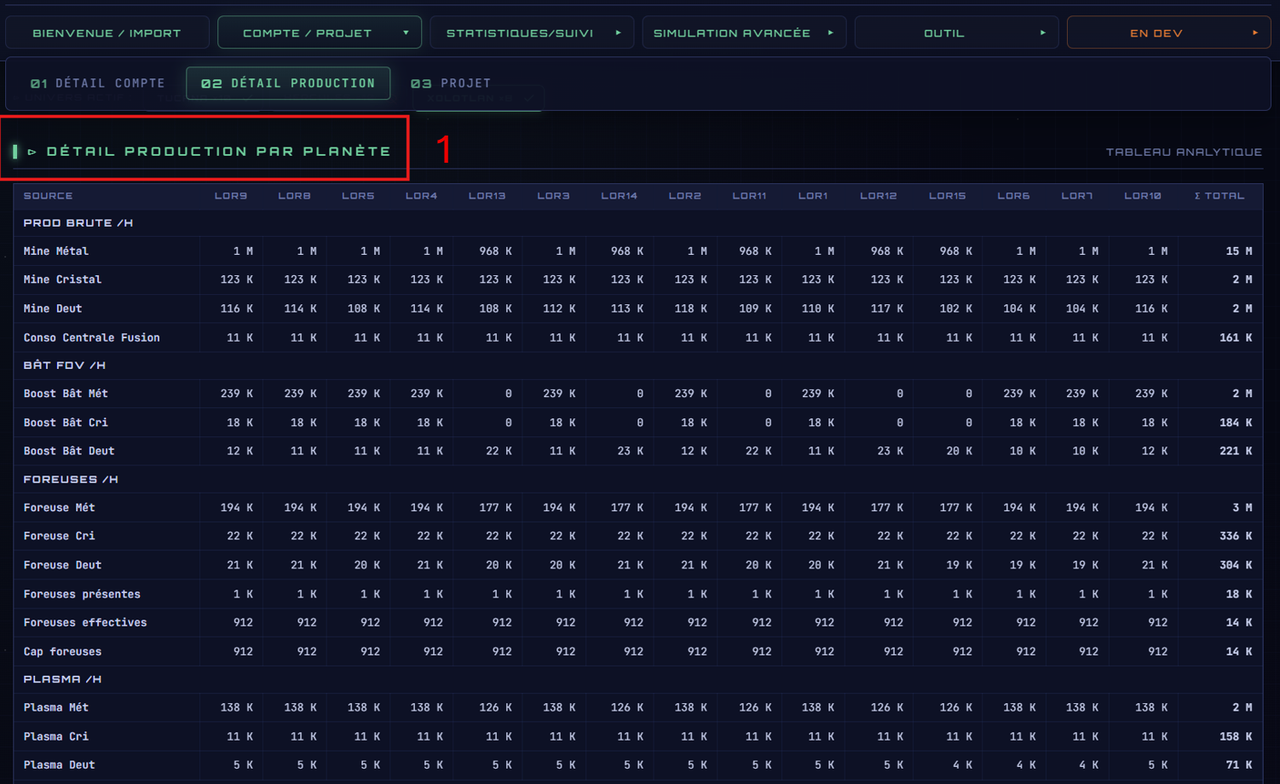Switch to 01 Détail Compte tab
The height and width of the screenshot is (784, 1280).
click(98, 83)
